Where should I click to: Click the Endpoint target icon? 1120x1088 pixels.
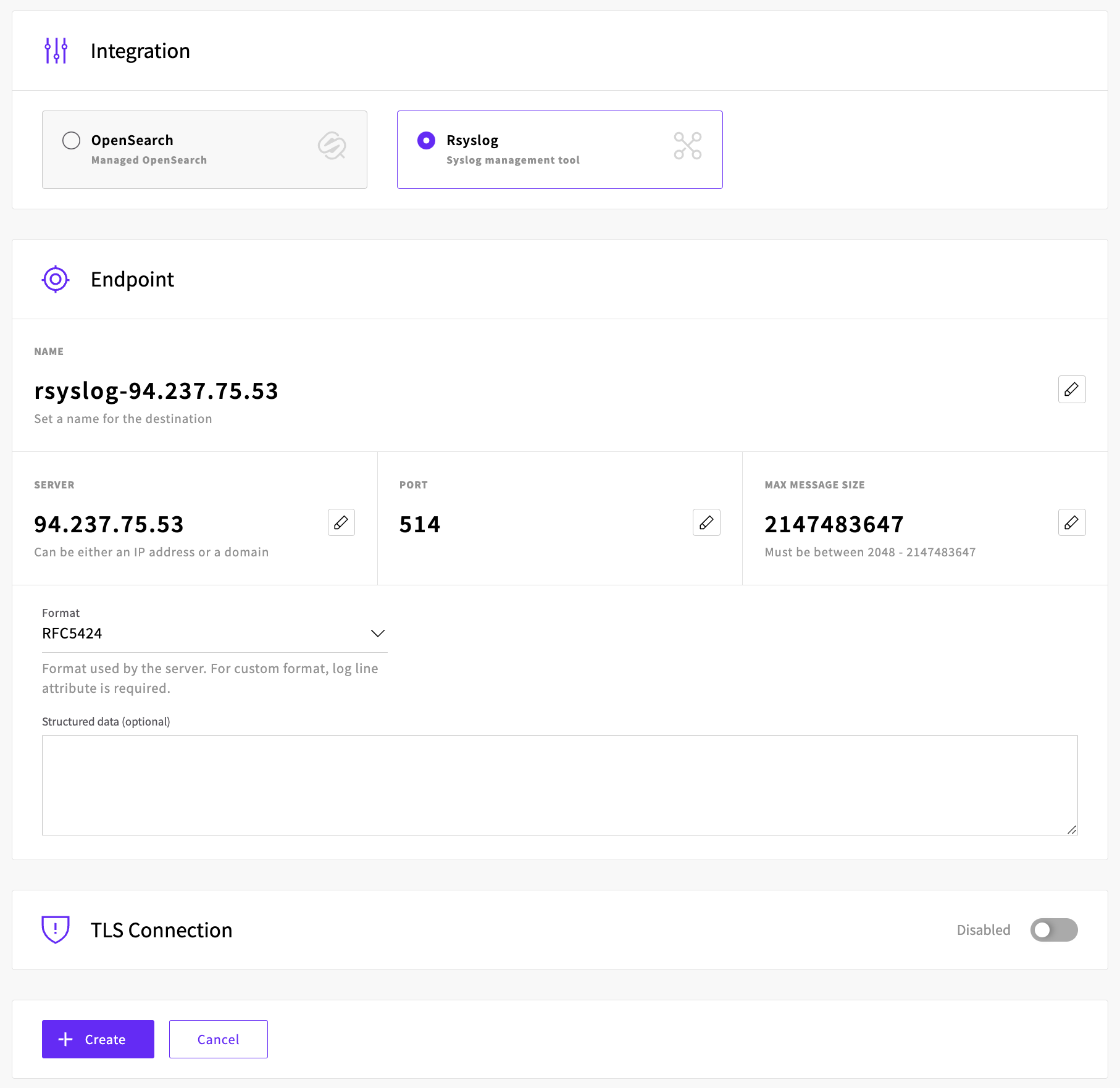click(x=56, y=279)
